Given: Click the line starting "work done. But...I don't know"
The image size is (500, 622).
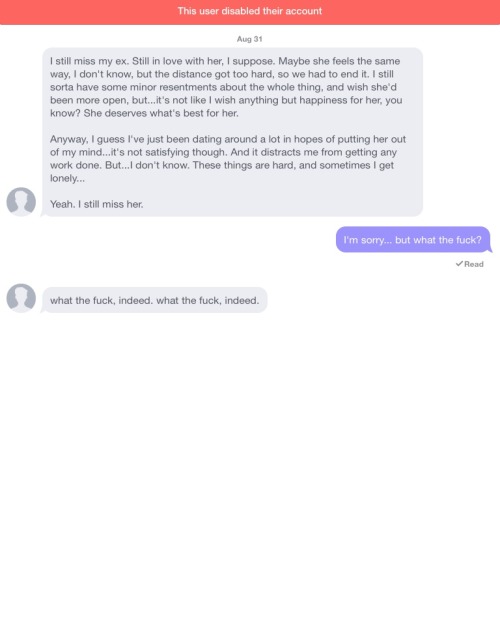Looking at the screenshot, I should pos(222,165).
